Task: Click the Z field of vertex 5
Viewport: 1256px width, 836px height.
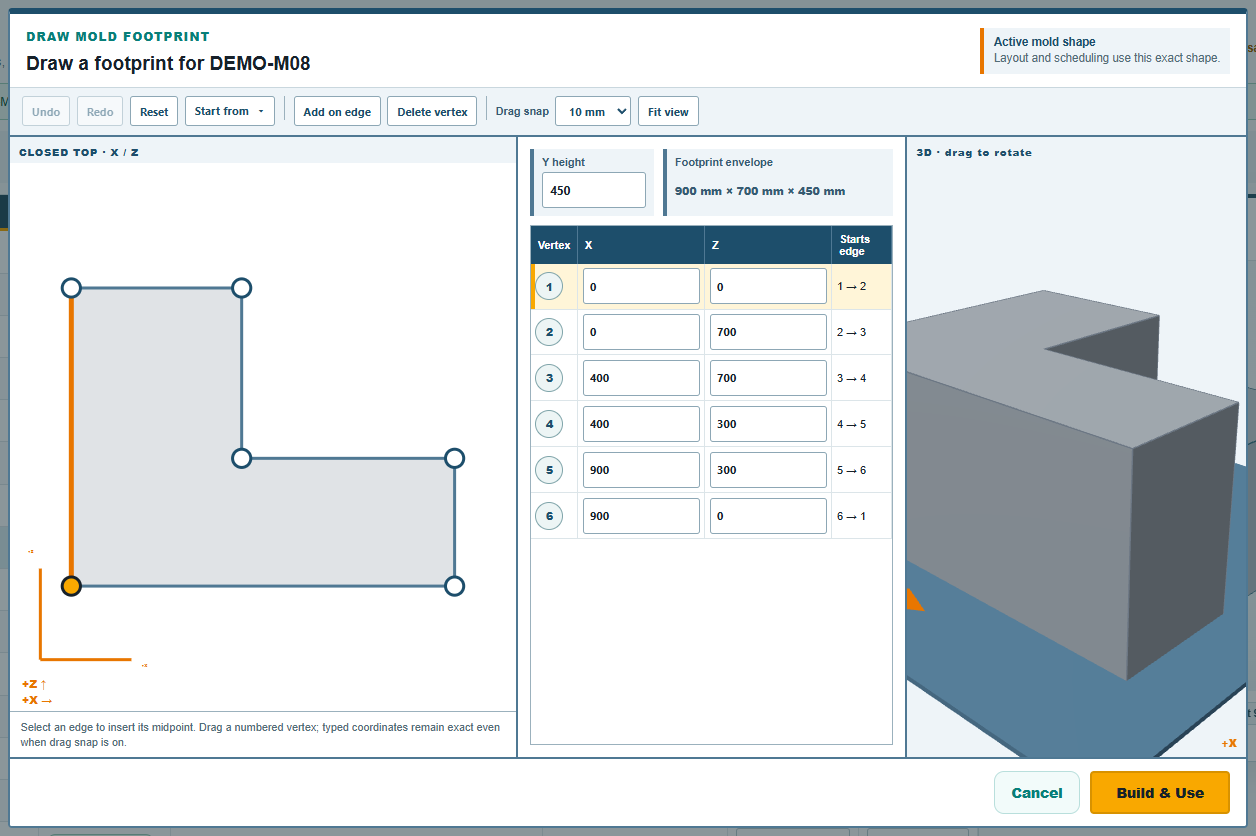Action: click(x=768, y=470)
